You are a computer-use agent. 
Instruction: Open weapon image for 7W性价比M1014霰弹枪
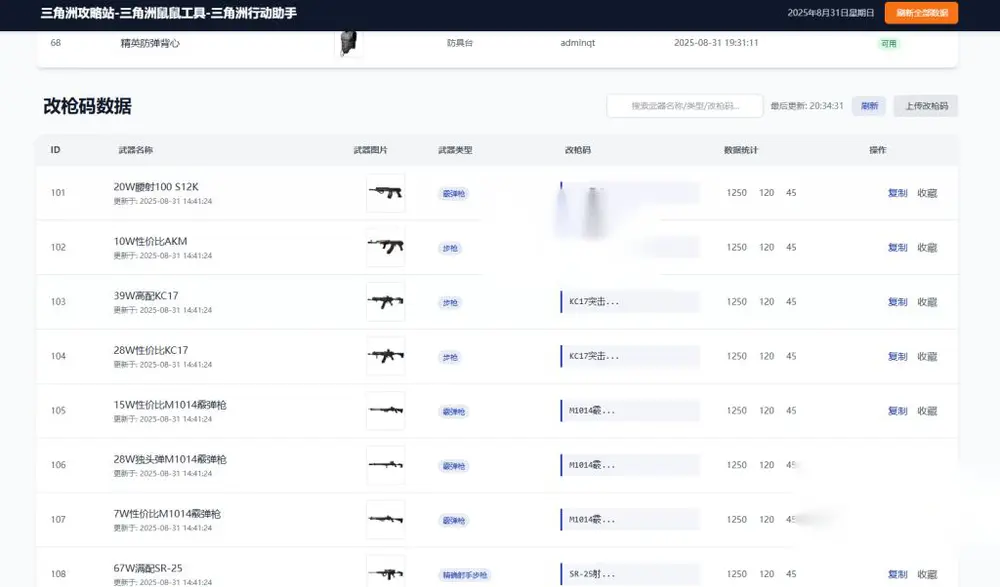click(x=385, y=519)
